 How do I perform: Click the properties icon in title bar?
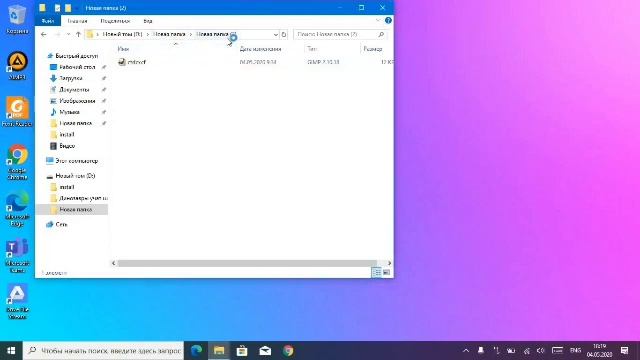click(58, 8)
